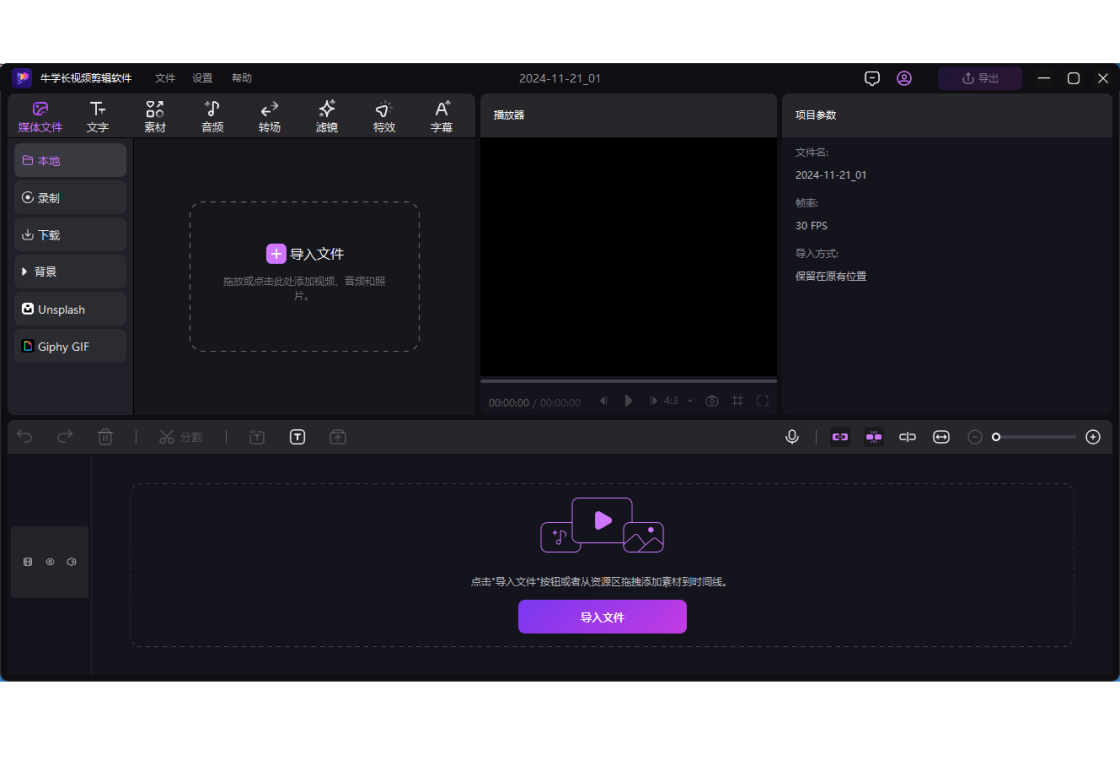Open the feedback message icon
Image resolution: width=1120 pixels, height=760 pixels.
[871, 79]
